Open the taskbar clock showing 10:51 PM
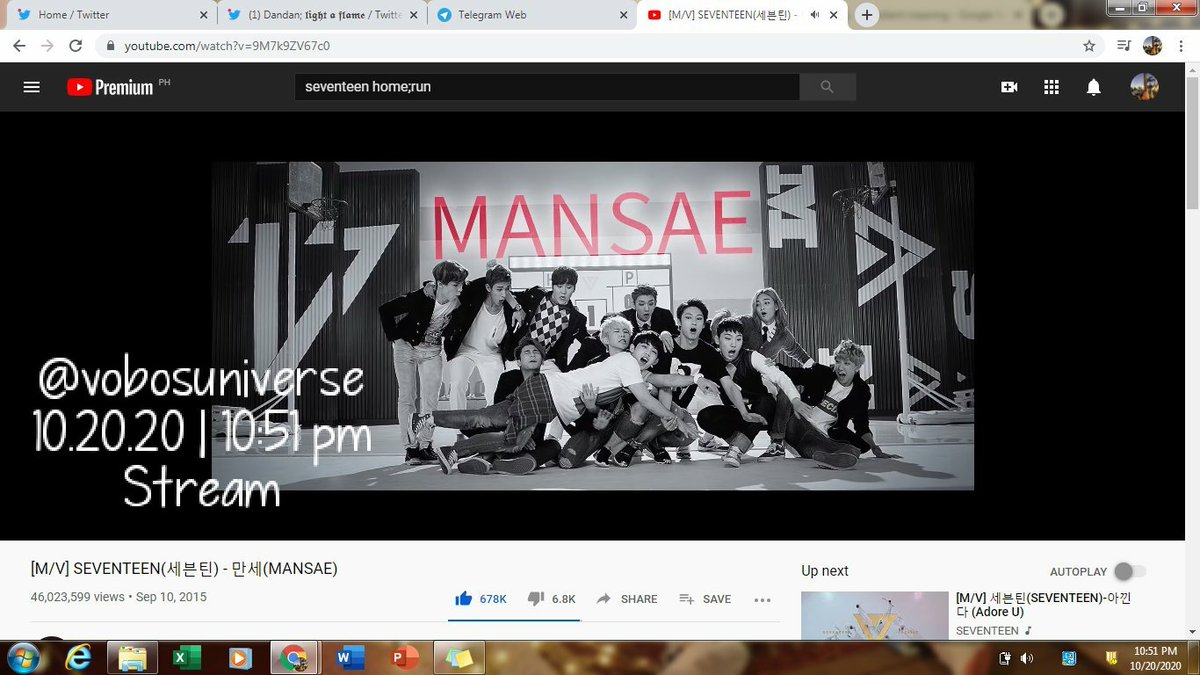 click(x=1156, y=658)
